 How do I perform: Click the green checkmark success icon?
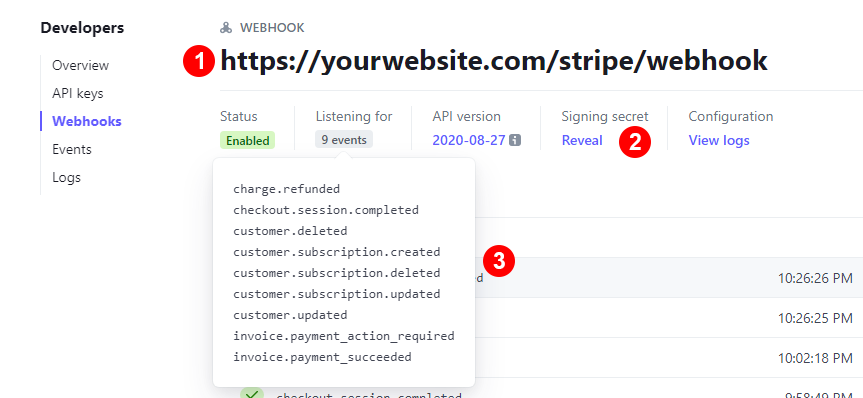click(252, 393)
